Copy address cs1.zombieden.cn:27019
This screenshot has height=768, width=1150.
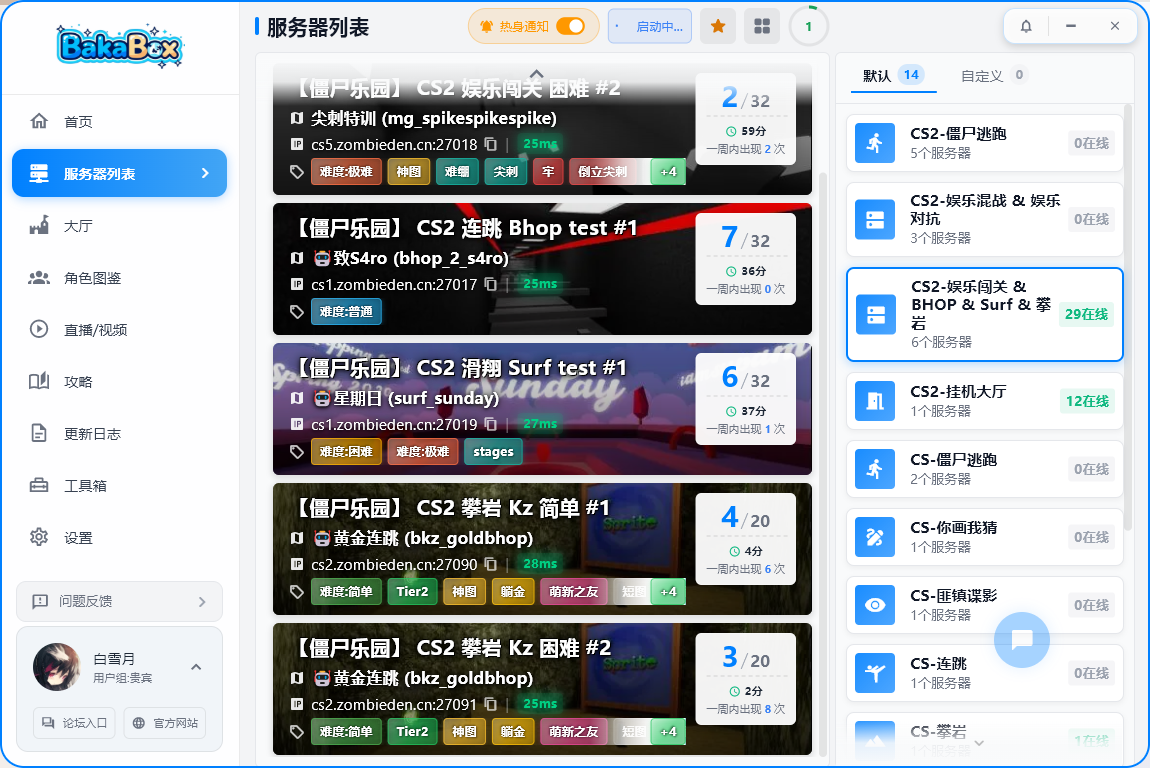pyautogui.click(x=491, y=425)
